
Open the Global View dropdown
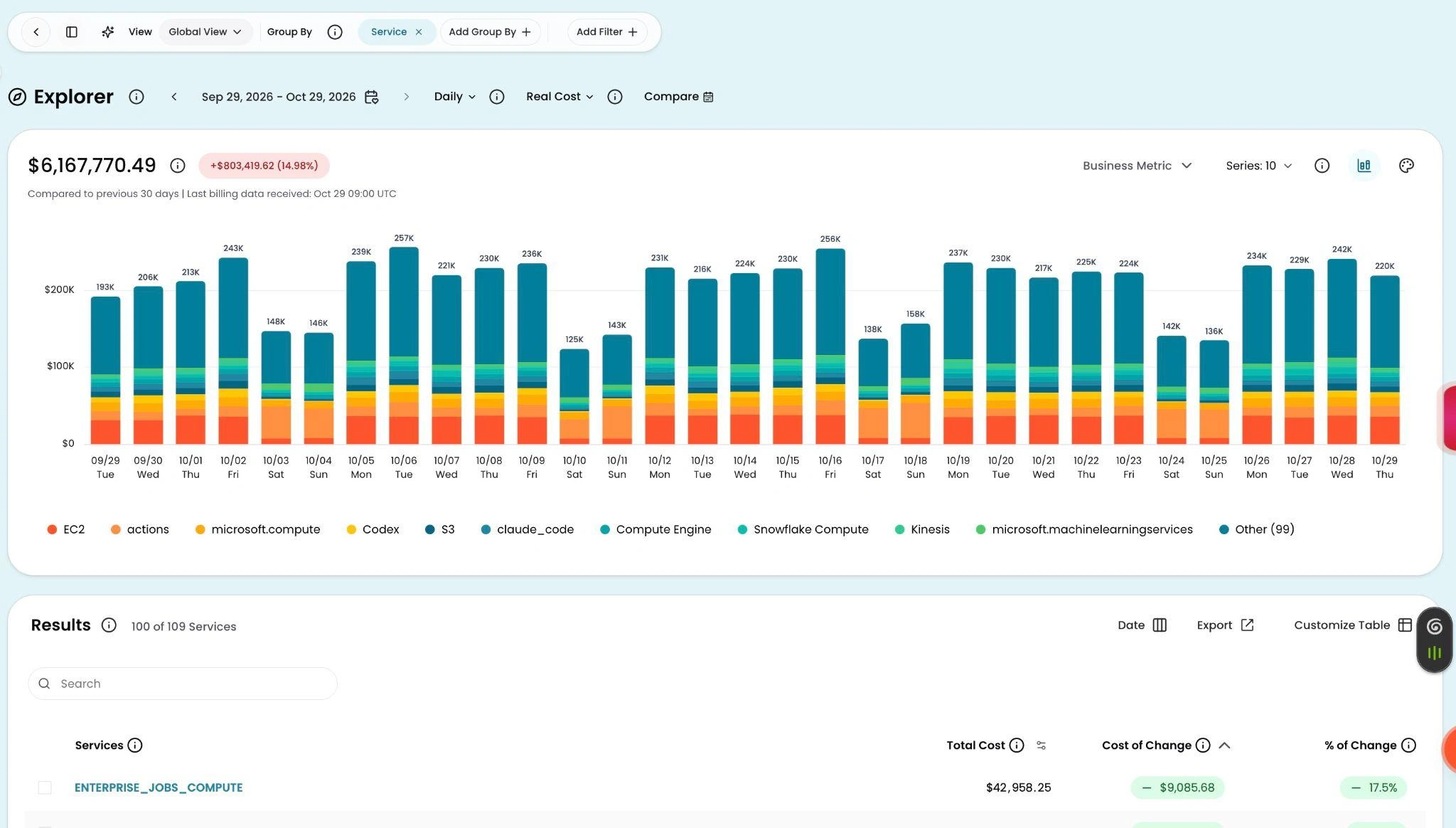205,32
